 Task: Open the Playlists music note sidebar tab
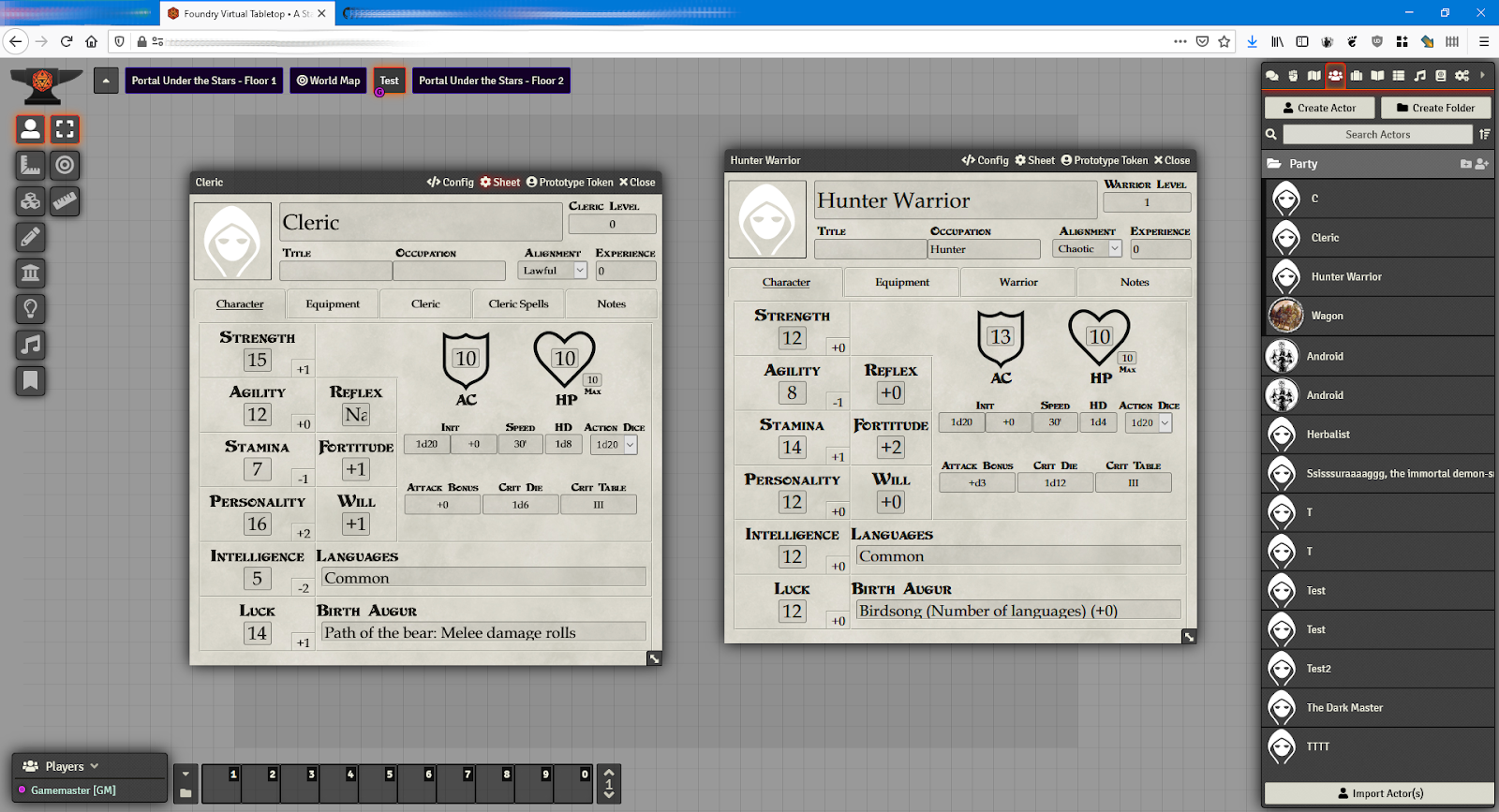click(x=1419, y=76)
